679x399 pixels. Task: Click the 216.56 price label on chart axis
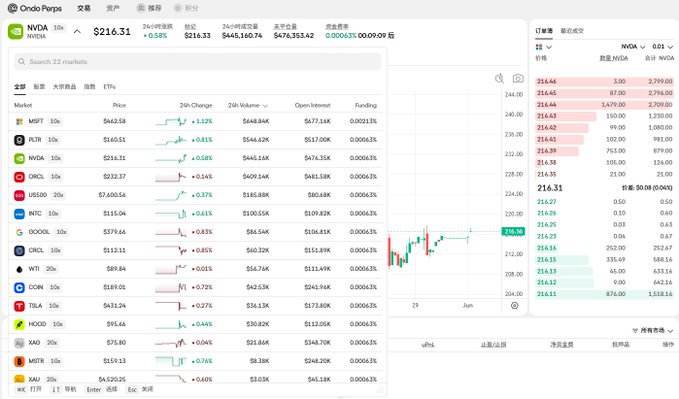coord(514,232)
